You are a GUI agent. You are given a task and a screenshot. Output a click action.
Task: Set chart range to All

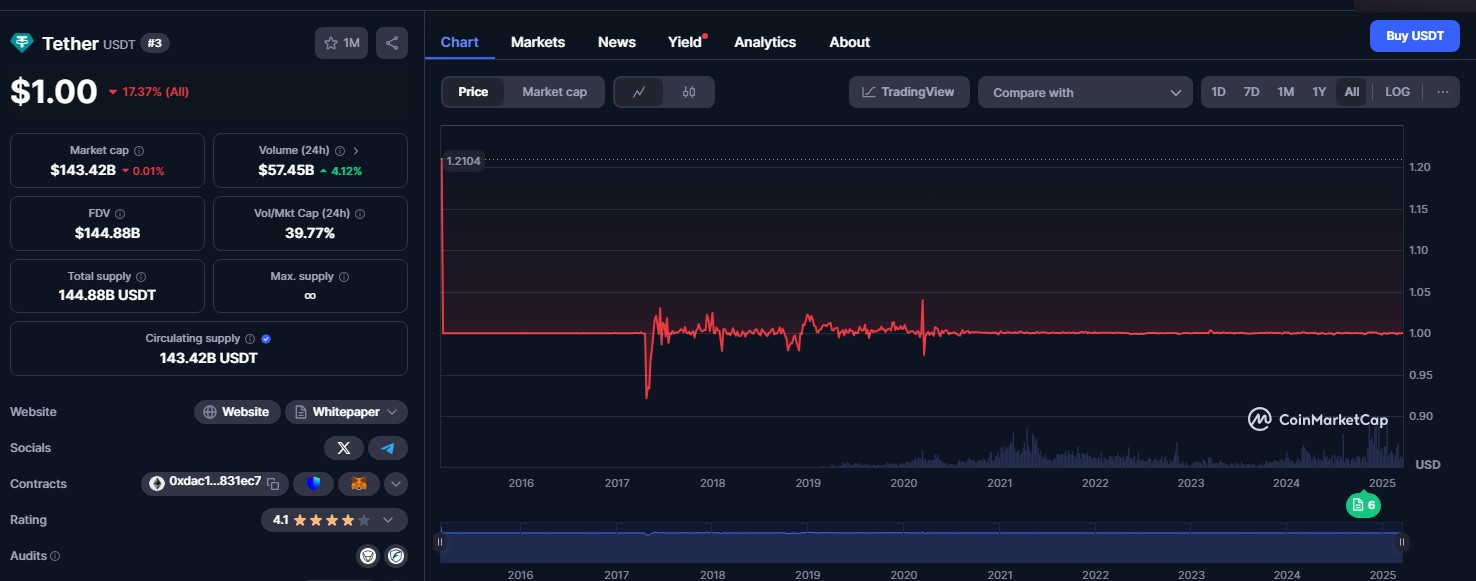pyautogui.click(x=1352, y=92)
